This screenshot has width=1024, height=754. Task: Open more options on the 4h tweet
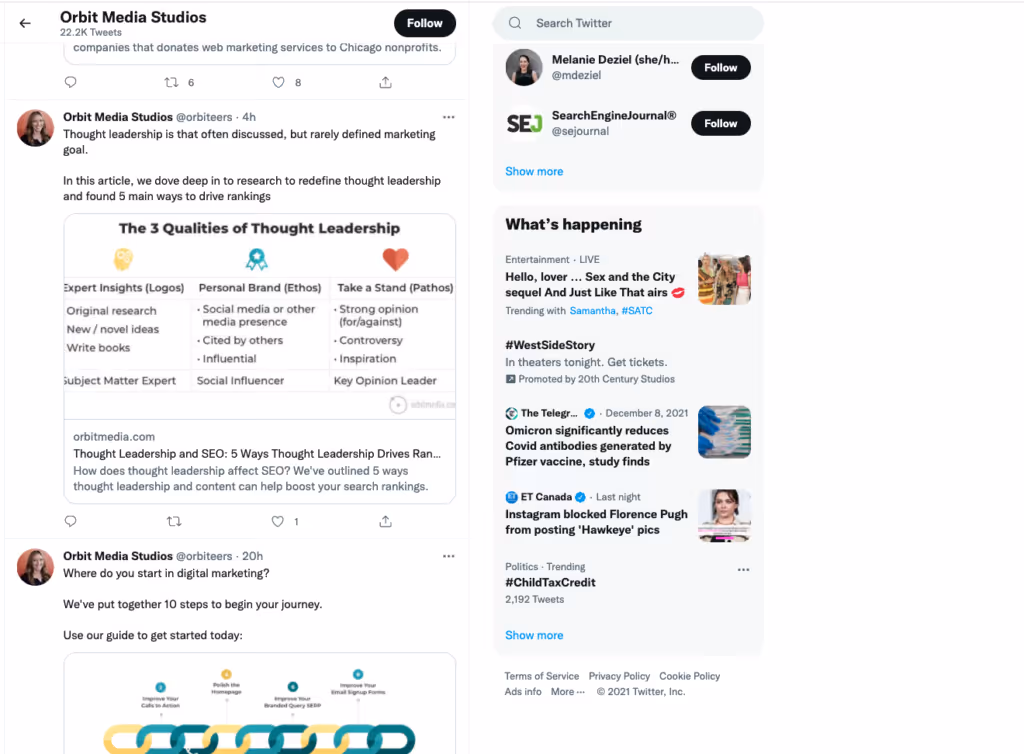pyautogui.click(x=449, y=118)
